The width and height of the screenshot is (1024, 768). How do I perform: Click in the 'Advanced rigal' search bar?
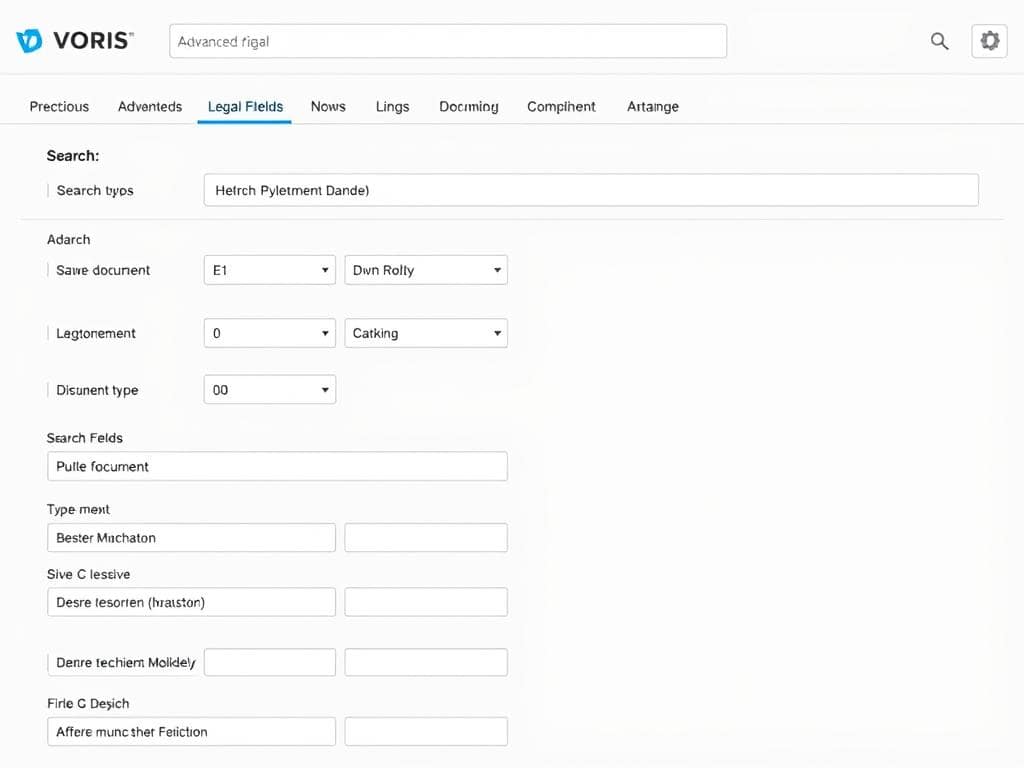click(x=448, y=41)
